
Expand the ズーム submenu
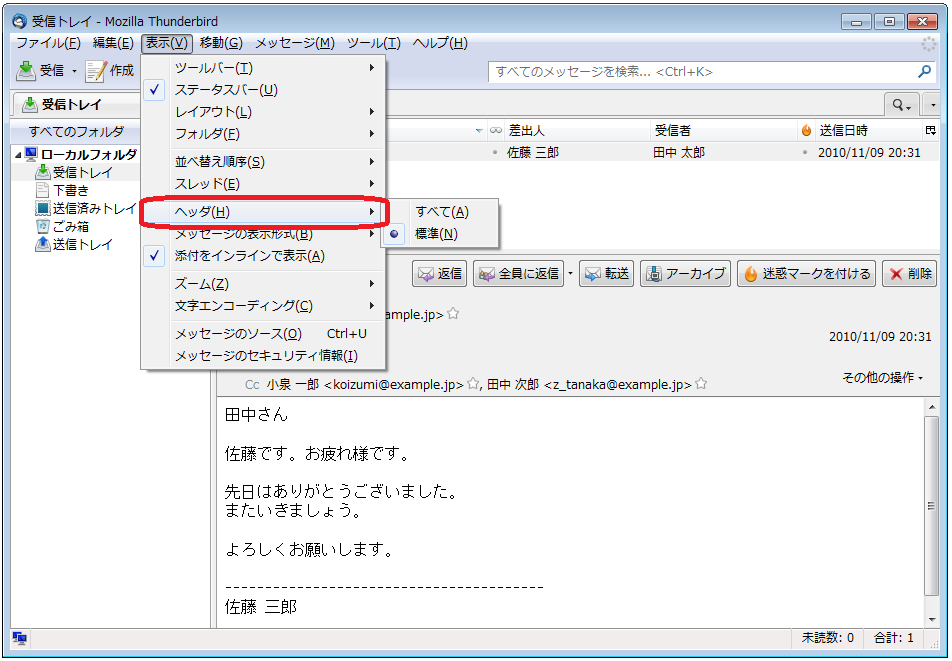tap(263, 283)
